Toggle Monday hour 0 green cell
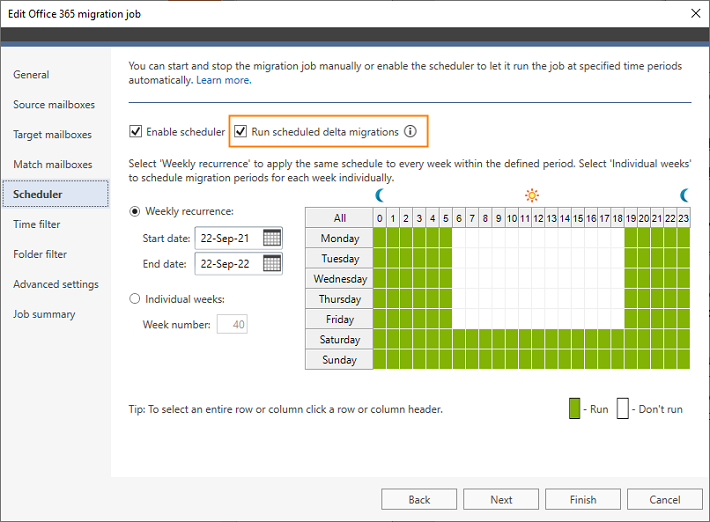Image resolution: width=710 pixels, height=522 pixels. [380, 238]
